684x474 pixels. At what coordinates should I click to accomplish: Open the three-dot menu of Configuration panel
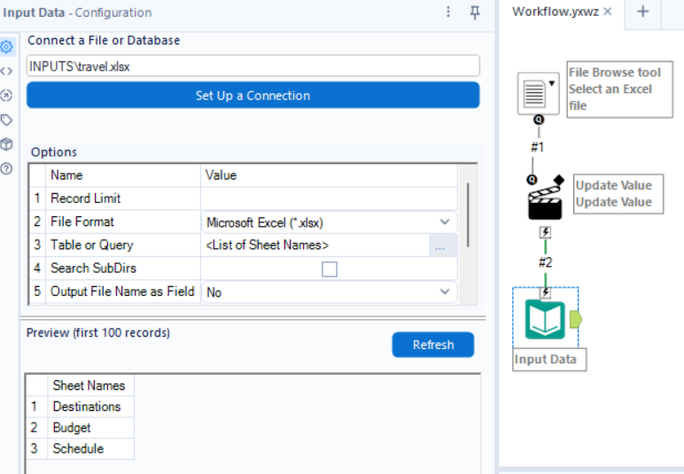pyautogui.click(x=448, y=12)
